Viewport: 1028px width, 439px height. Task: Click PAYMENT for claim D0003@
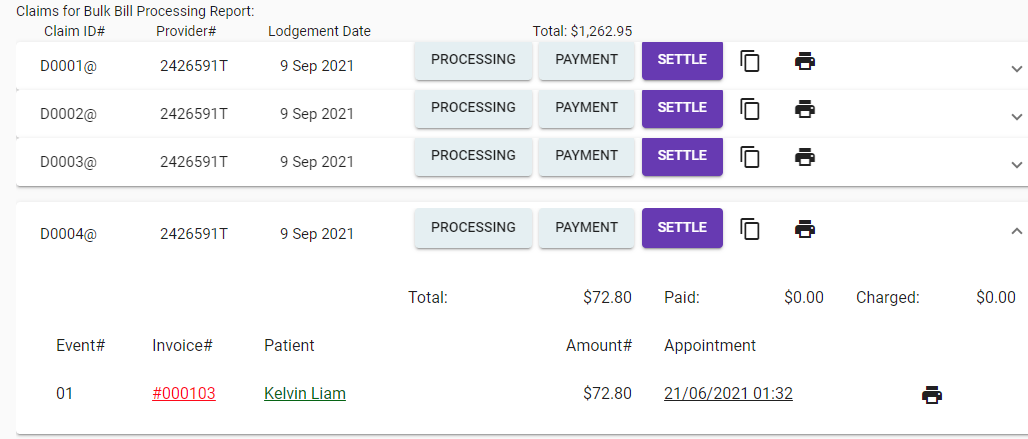pyautogui.click(x=586, y=156)
